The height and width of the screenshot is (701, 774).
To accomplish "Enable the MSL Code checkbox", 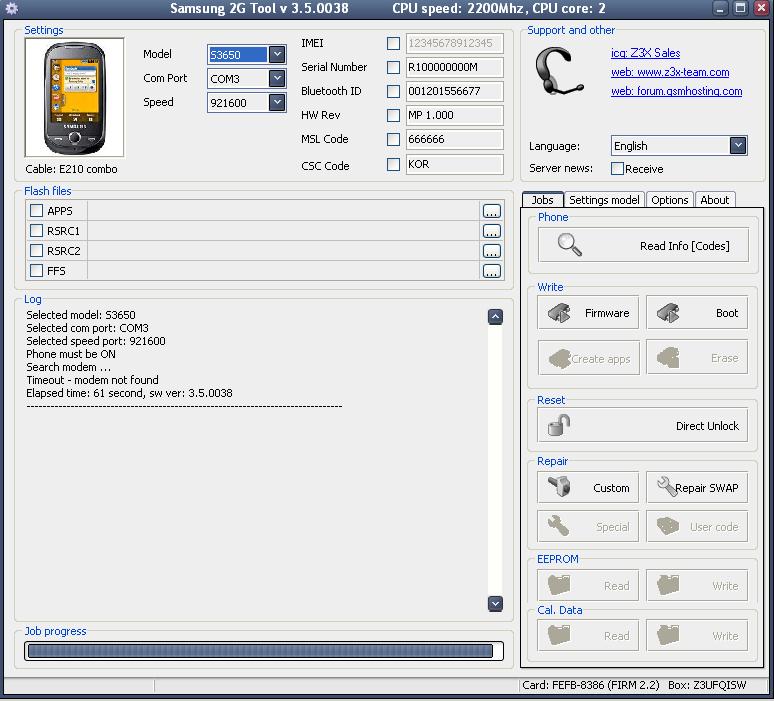I will [393, 139].
